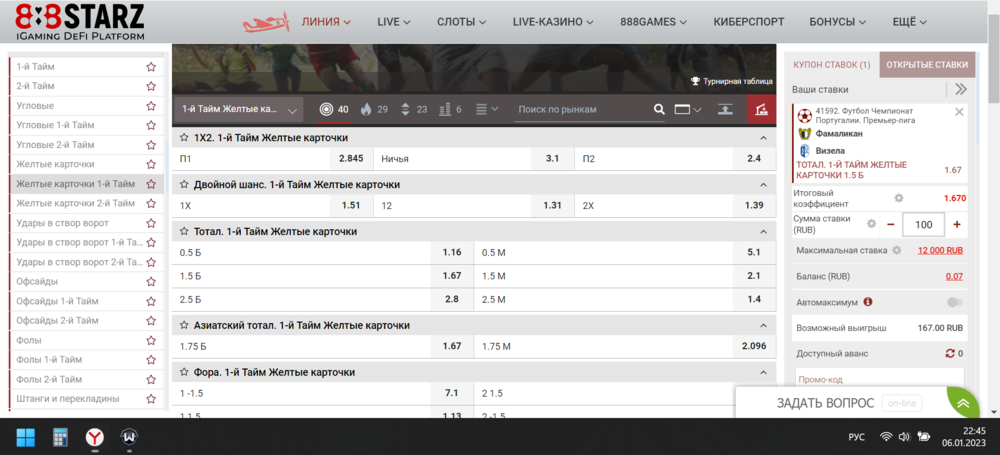Screen dimensions: 1000x455
Task: Open settings gear next to Итоговый коэффициент
Action: click(x=899, y=198)
